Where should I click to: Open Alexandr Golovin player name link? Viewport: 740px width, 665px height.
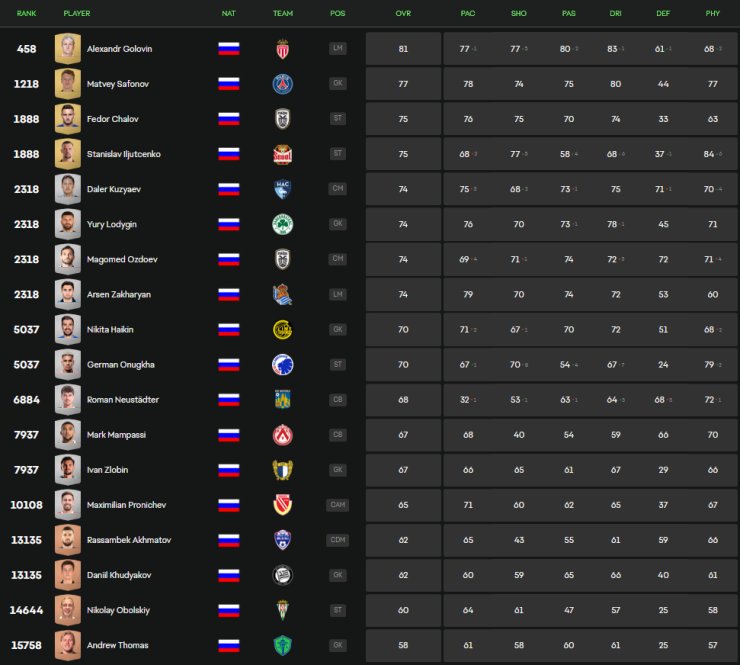[x=119, y=49]
